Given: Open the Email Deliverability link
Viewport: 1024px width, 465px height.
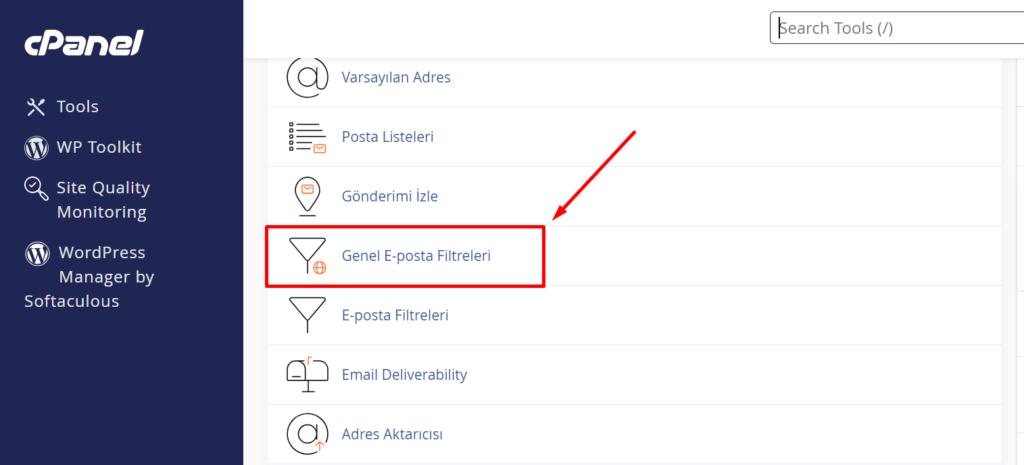Looking at the screenshot, I should click(404, 375).
